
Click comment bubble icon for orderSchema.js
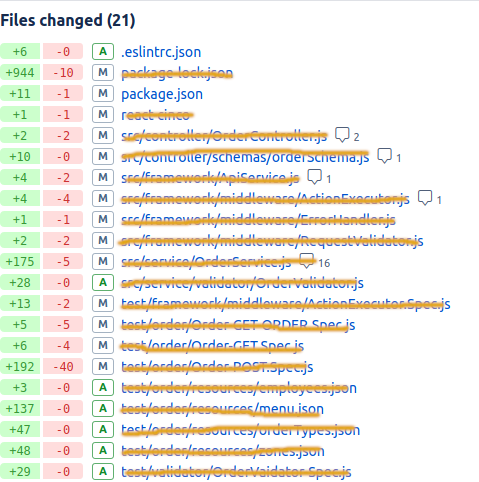384,156
